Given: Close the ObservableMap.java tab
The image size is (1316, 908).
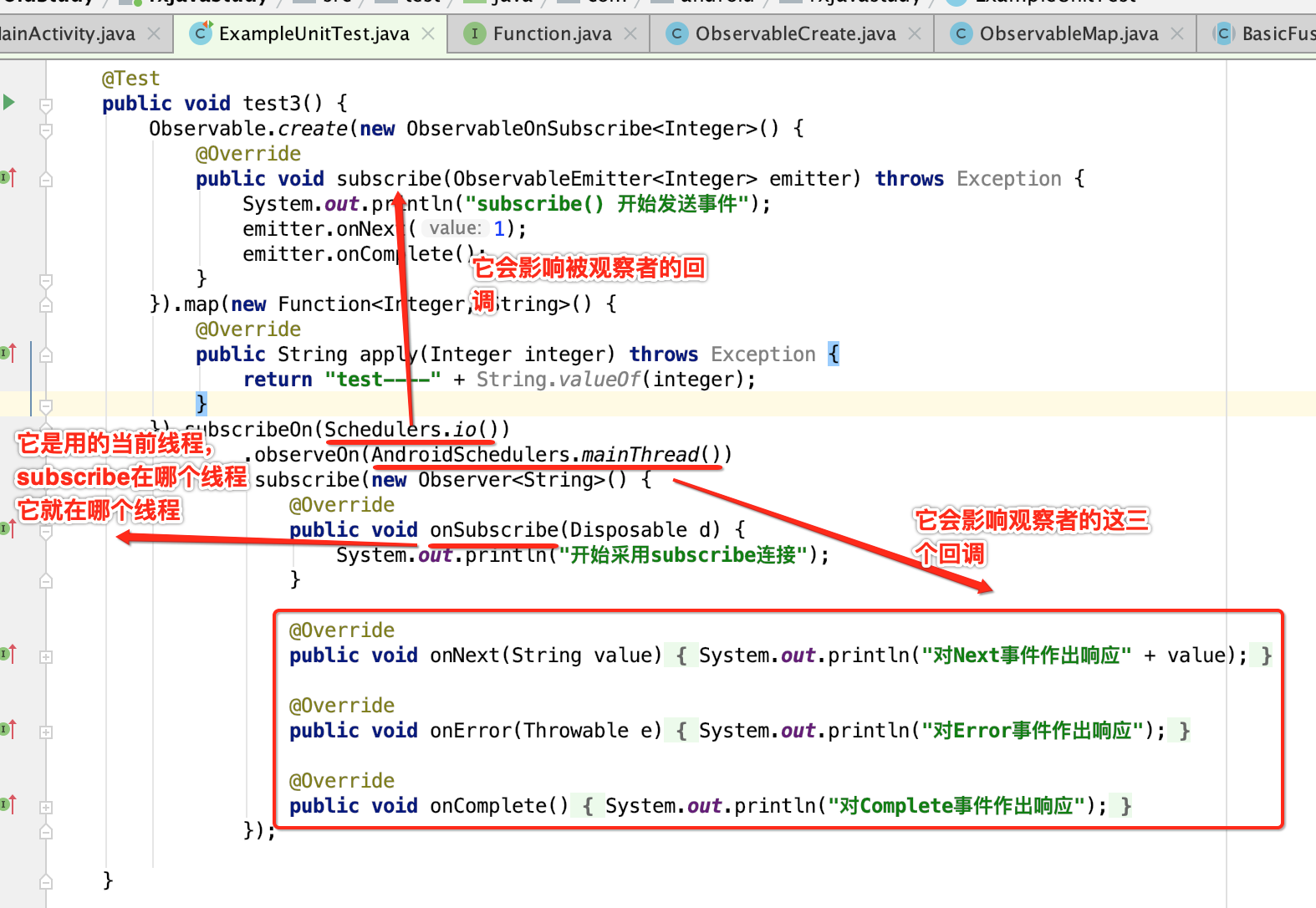Looking at the screenshot, I should click(1177, 33).
